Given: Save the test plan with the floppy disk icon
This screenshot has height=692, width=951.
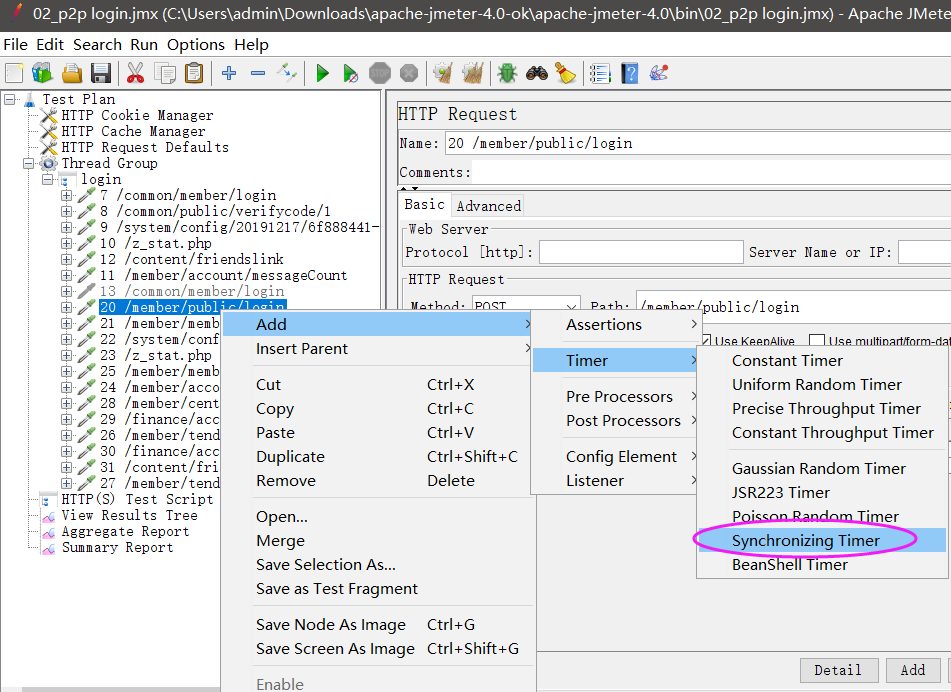Looking at the screenshot, I should pos(101,73).
